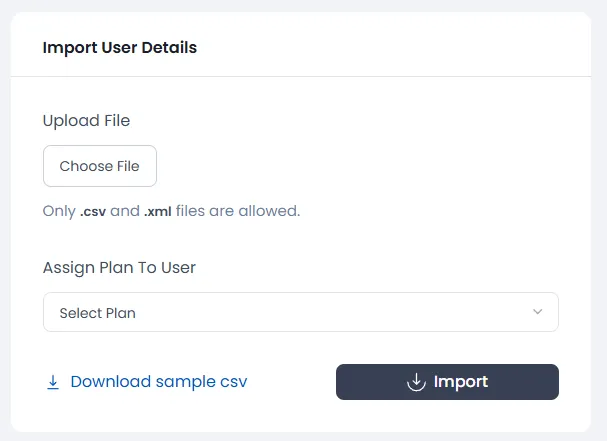Click the bold ".xml" text
The height and width of the screenshot is (441, 607).
(157, 211)
